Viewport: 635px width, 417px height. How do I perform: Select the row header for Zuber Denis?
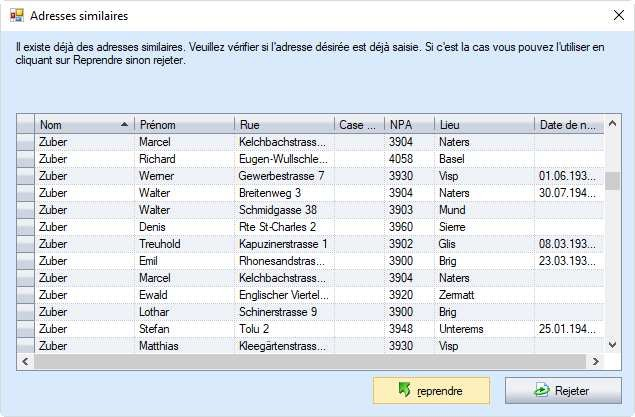tap(26, 227)
